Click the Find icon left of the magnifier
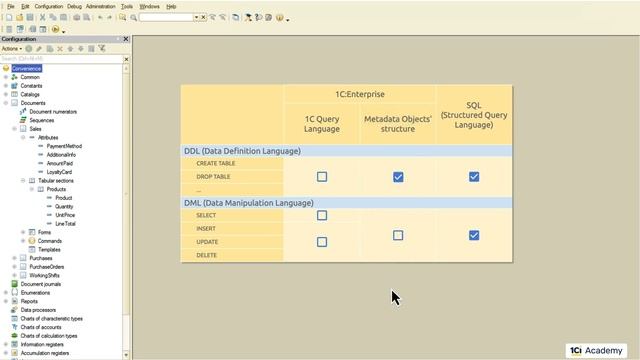640x360 pixels. coord(122,18)
